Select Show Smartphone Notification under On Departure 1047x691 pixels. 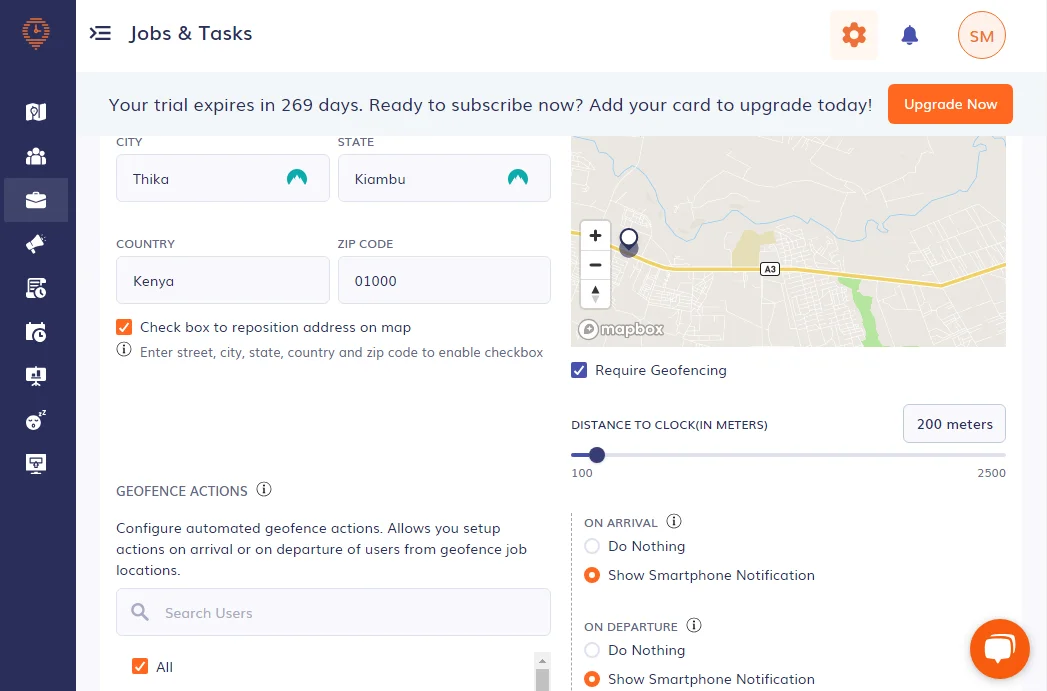[x=592, y=679]
